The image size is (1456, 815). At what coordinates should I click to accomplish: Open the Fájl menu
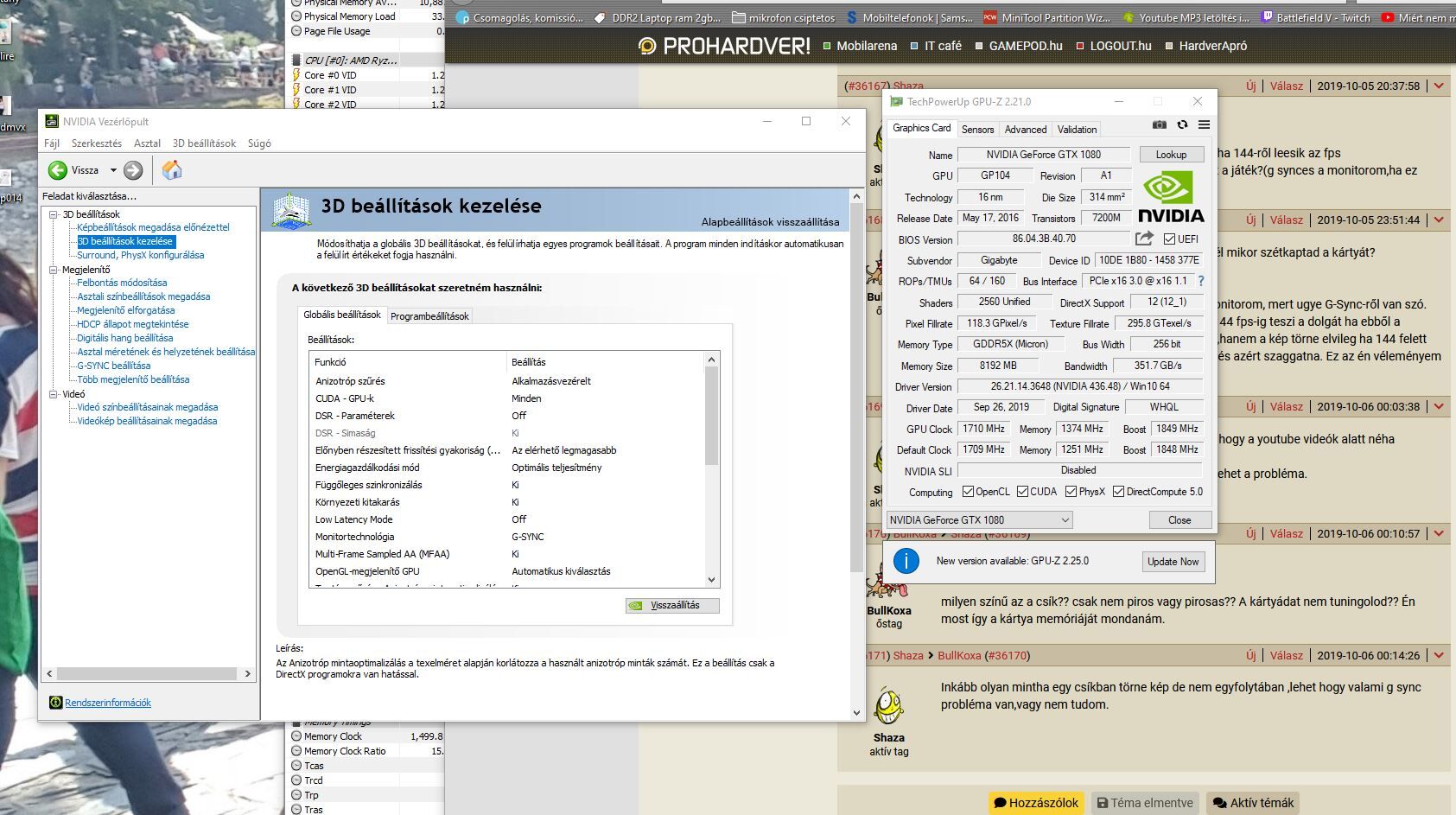[52, 143]
